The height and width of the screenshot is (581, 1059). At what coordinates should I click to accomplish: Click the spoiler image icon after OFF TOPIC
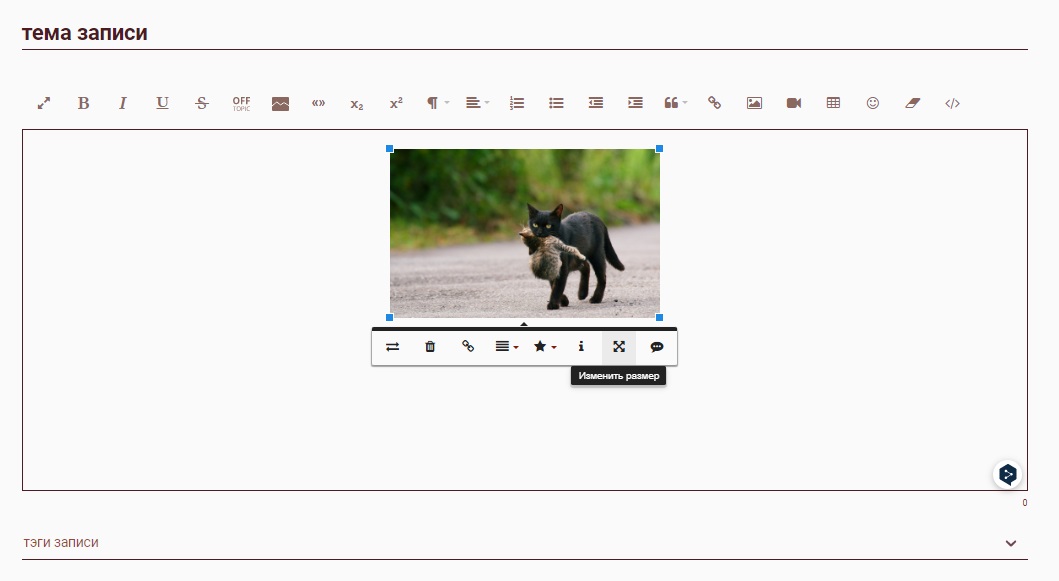[280, 103]
